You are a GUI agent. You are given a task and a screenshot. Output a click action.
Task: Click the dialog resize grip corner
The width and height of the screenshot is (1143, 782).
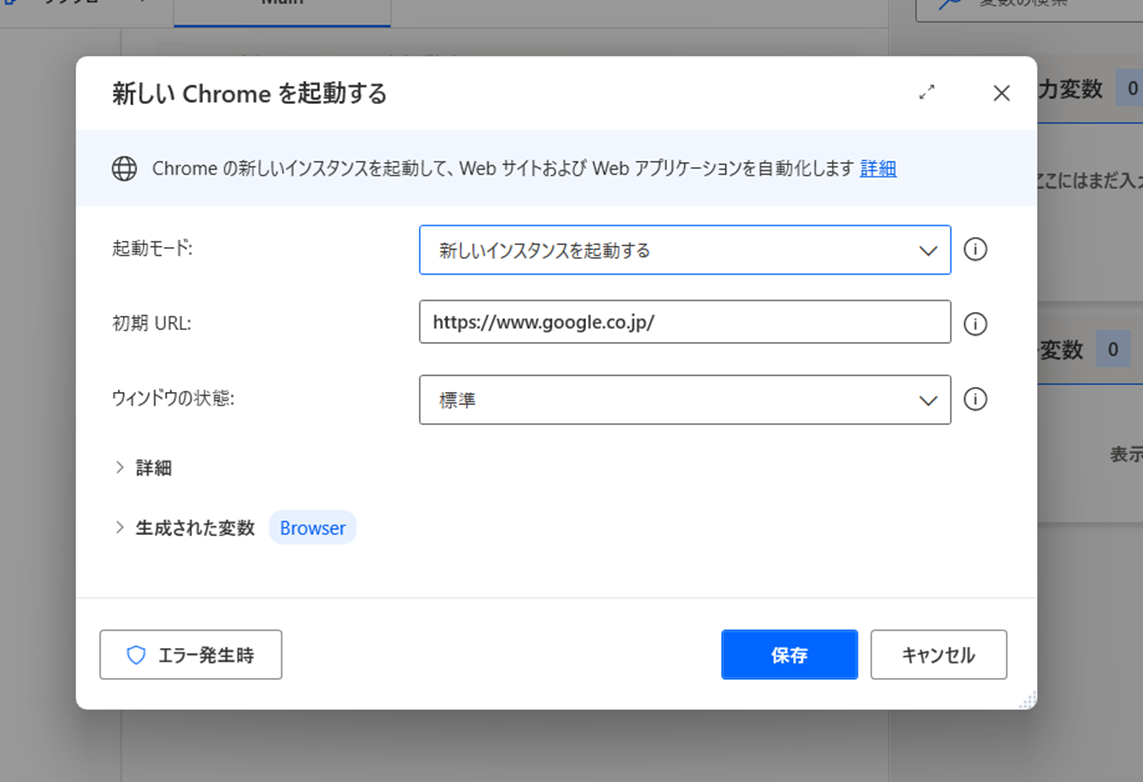click(x=1028, y=700)
